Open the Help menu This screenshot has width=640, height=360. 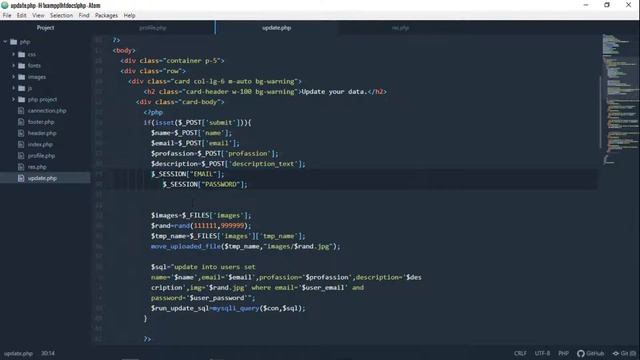click(x=129, y=16)
